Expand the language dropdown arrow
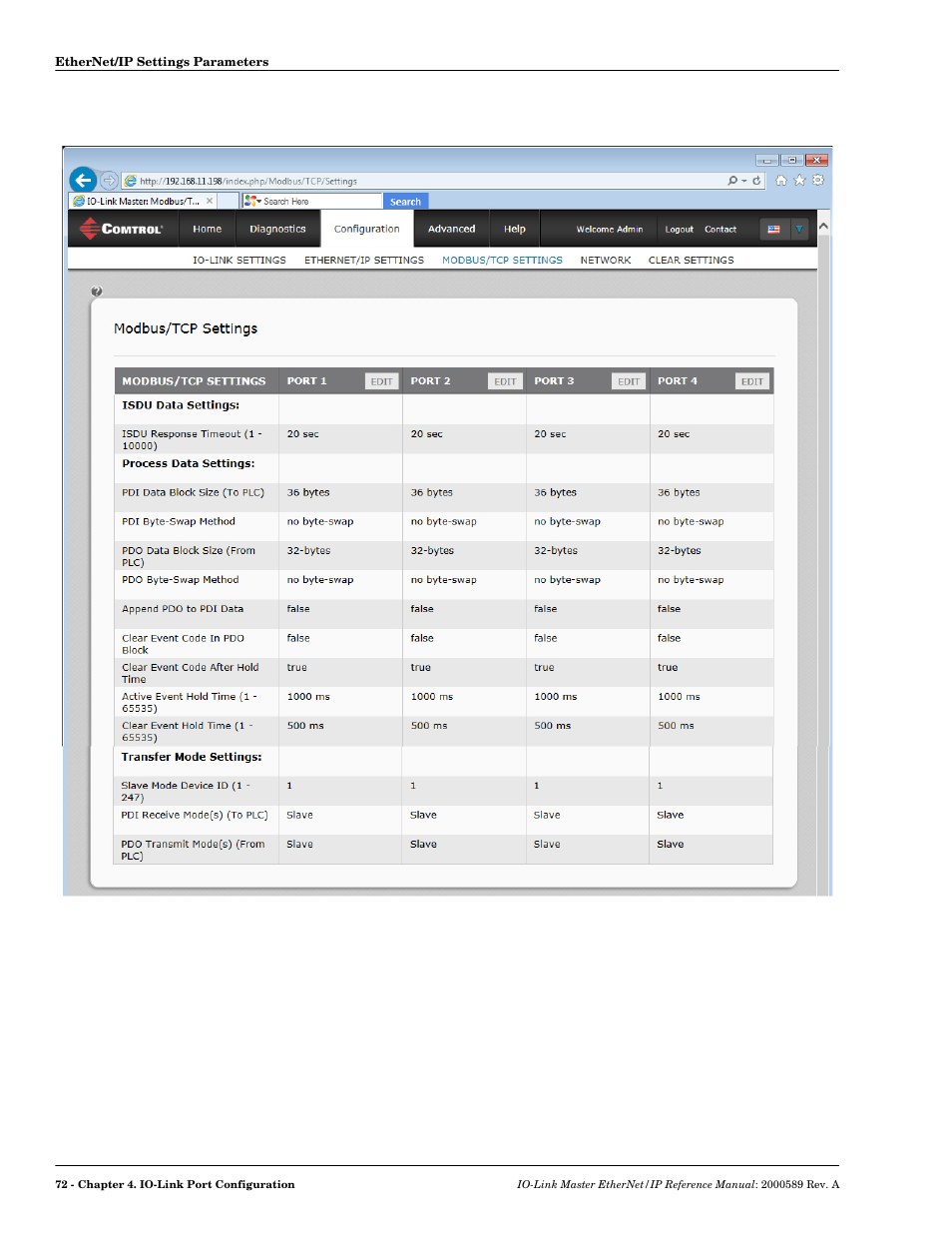 coord(798,229)
